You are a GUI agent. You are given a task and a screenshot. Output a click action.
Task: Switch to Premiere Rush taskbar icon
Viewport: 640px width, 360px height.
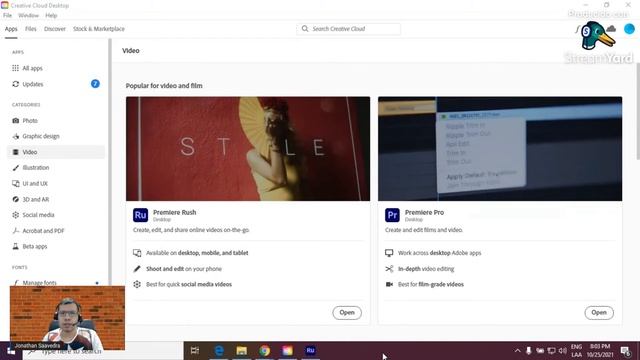[x=310, y=350]
